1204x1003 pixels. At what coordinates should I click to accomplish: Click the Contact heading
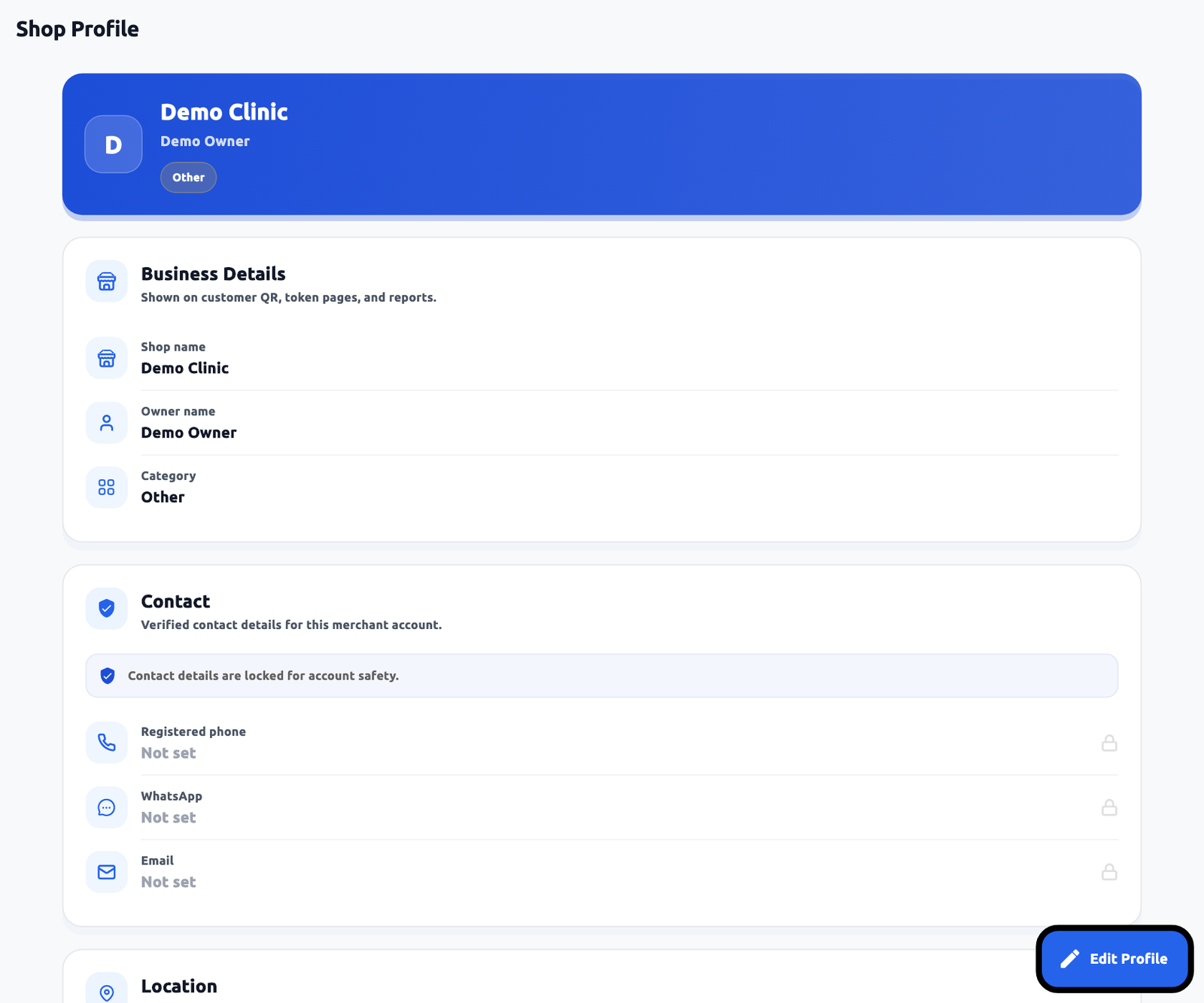175,601
